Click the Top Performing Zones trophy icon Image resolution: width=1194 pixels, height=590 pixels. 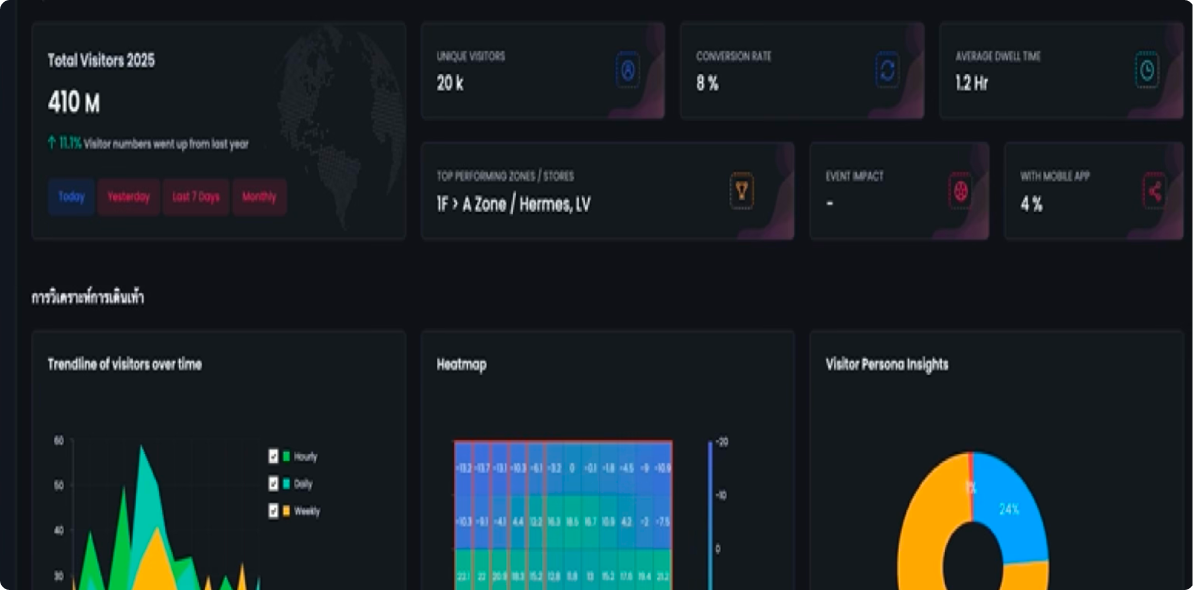742,190
